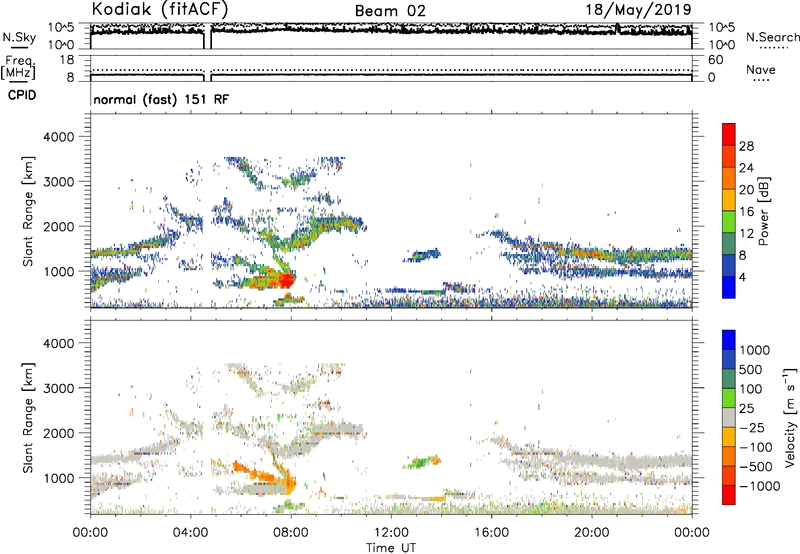This screenshot has height=554, width=800.
Task: Click 'Slant Range [km]' label of velocity panel
Action: click(28, 418)
